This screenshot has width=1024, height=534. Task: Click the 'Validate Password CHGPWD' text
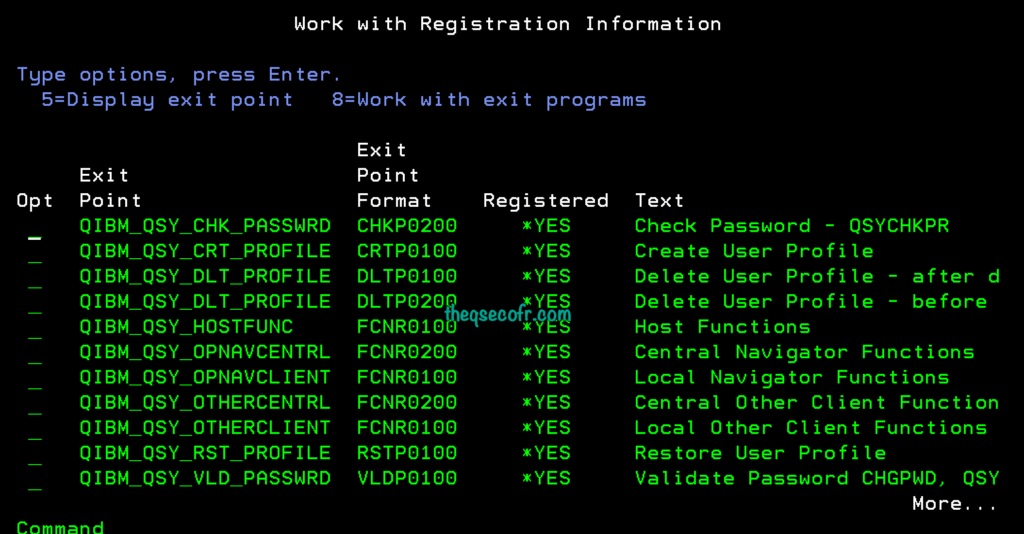(x=786, y=479)
